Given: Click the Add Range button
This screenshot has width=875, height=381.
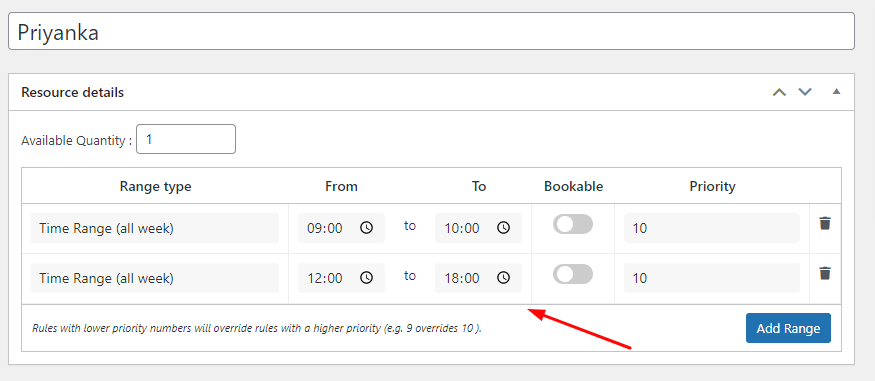Looking at the screenshot, I should 788,328.
